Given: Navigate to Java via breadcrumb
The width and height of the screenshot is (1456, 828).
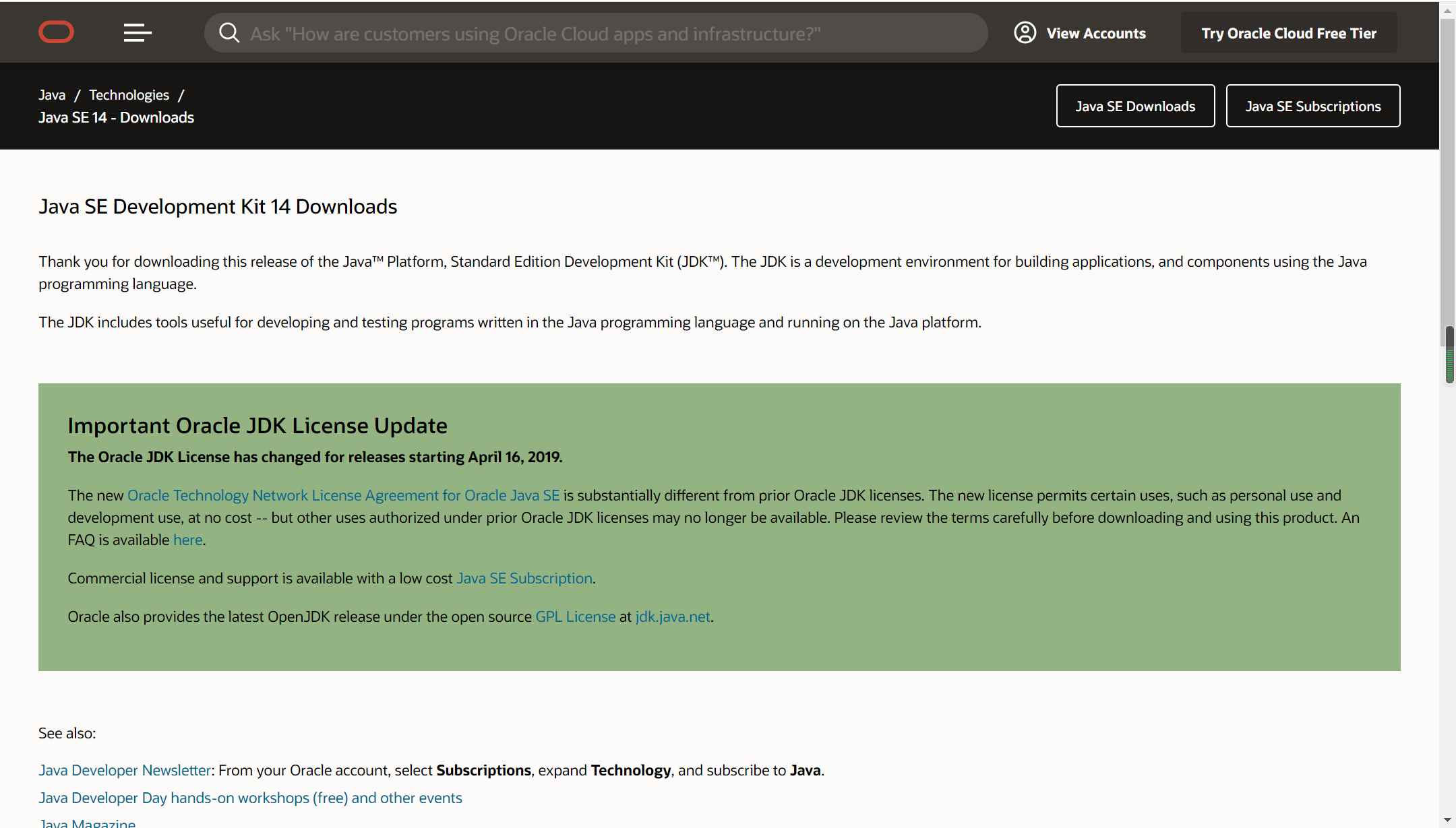Looking at the screenshot, I should pos(52,95).
